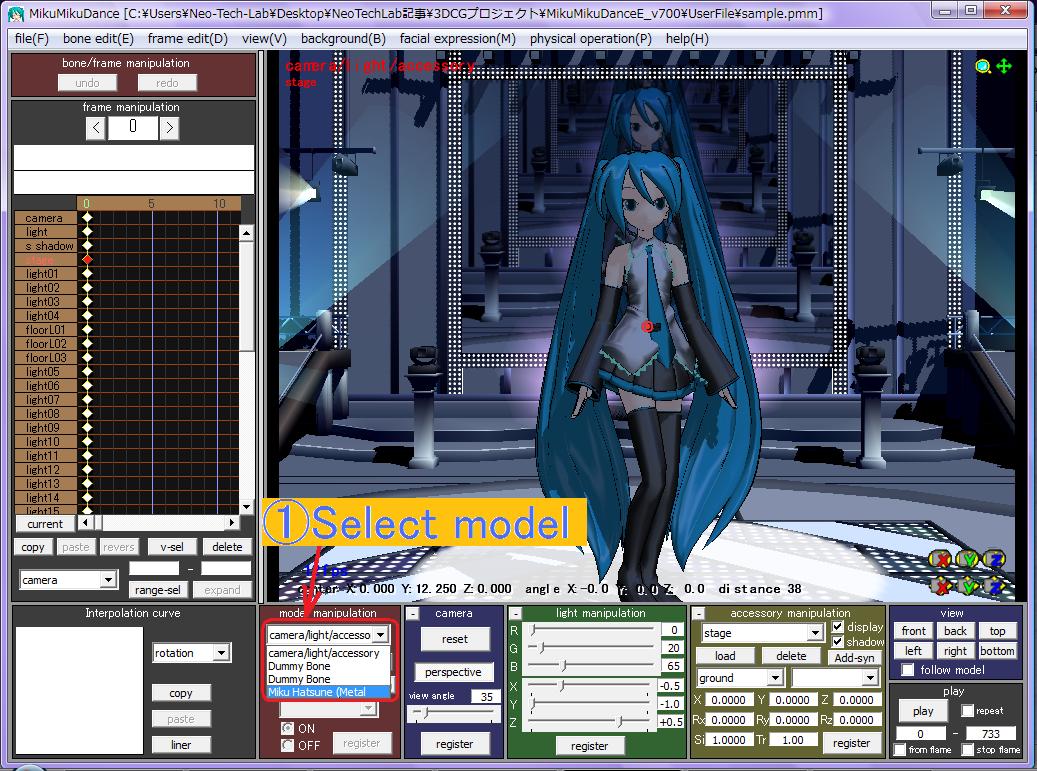Select the camera row keyframe at frame 0

tap(87, 218)
